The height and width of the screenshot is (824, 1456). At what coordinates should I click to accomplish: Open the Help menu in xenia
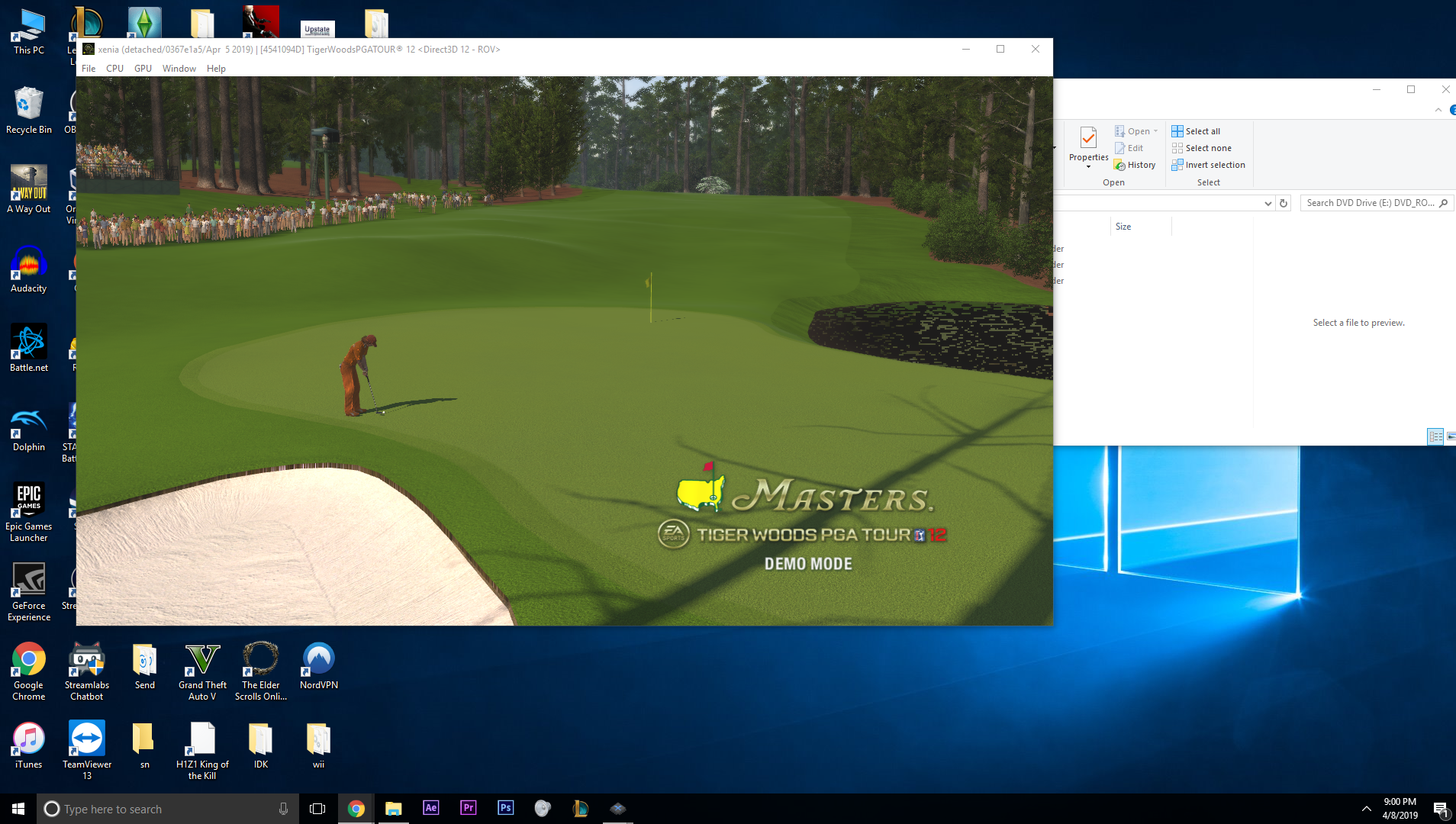tap(216, 69)
